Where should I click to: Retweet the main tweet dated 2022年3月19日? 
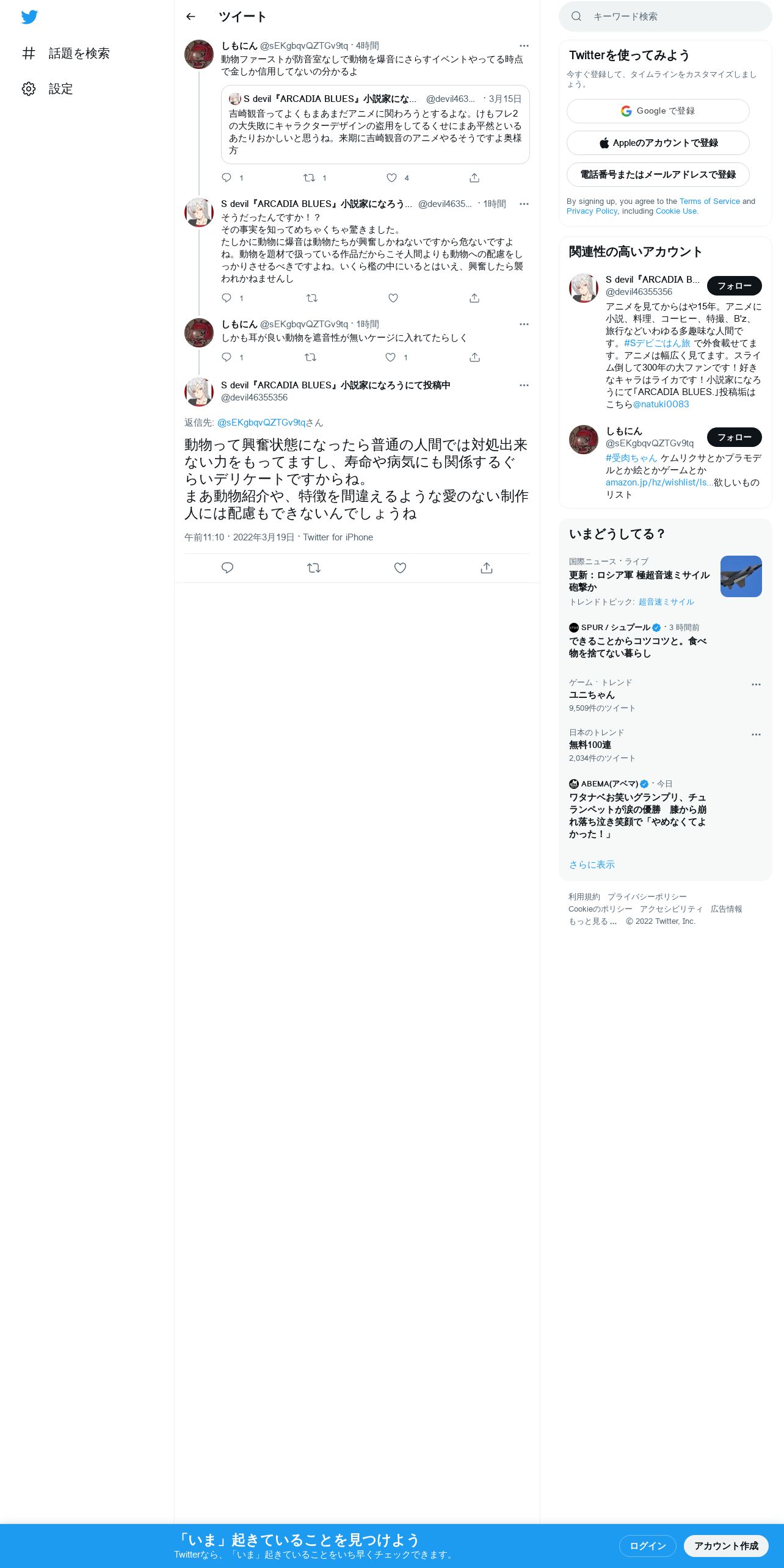coord(314,568)
